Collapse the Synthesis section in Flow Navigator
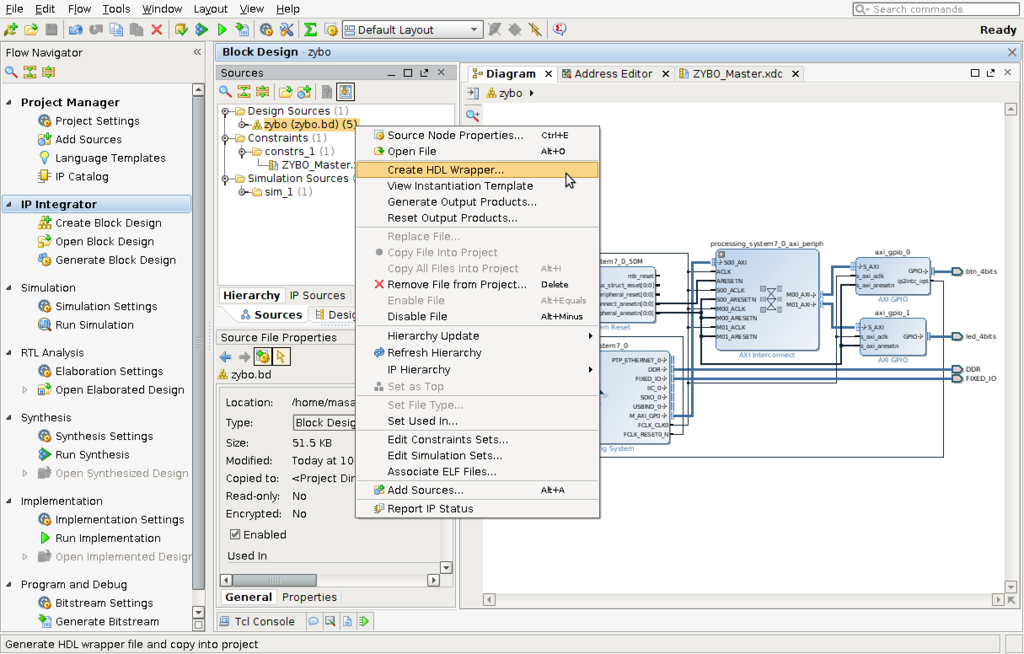The width and height of the screenshot is (1024, 654). (x=10, y=418)
